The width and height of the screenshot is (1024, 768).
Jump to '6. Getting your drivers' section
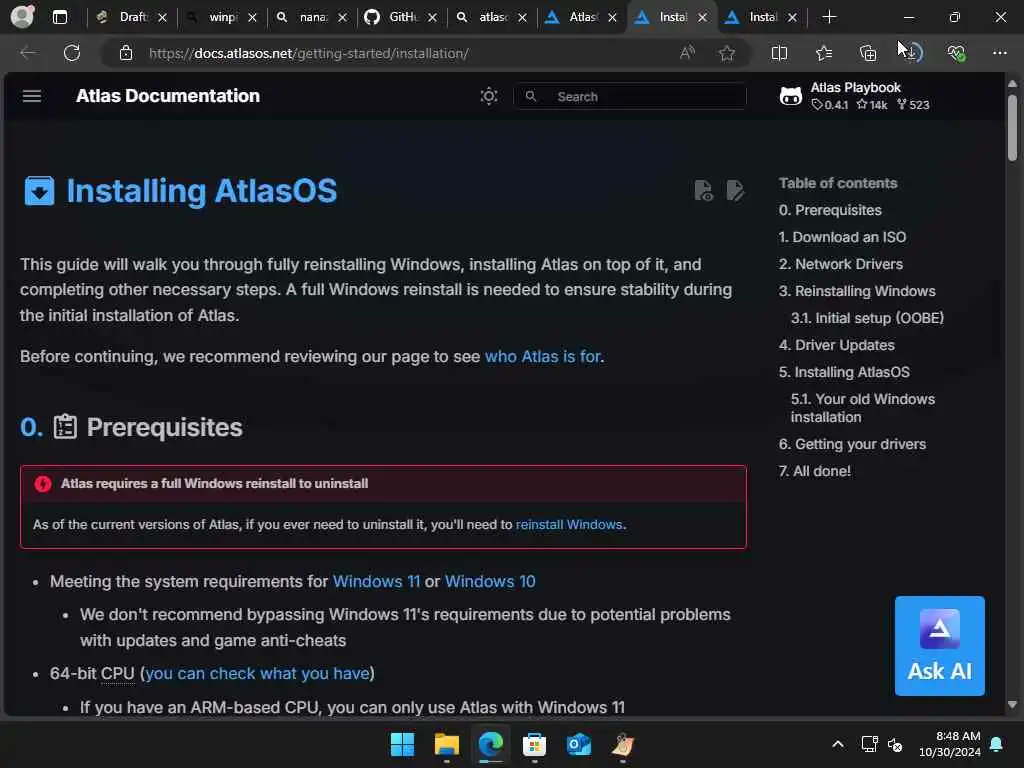pos(852,444)
